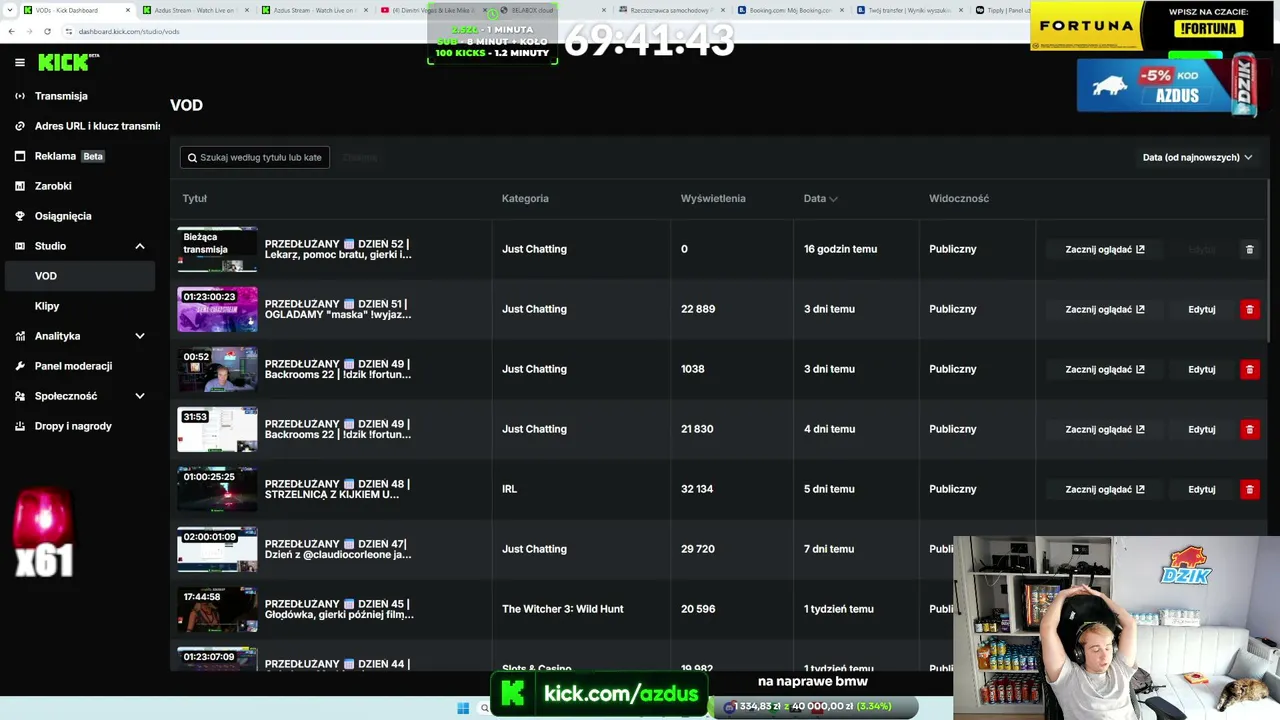Image resolution: width=1280 pixels, height=720 pixels.
Task: Click Edytuj for the DZIEN 51 VOD
Action: (x=1202, y=309)
